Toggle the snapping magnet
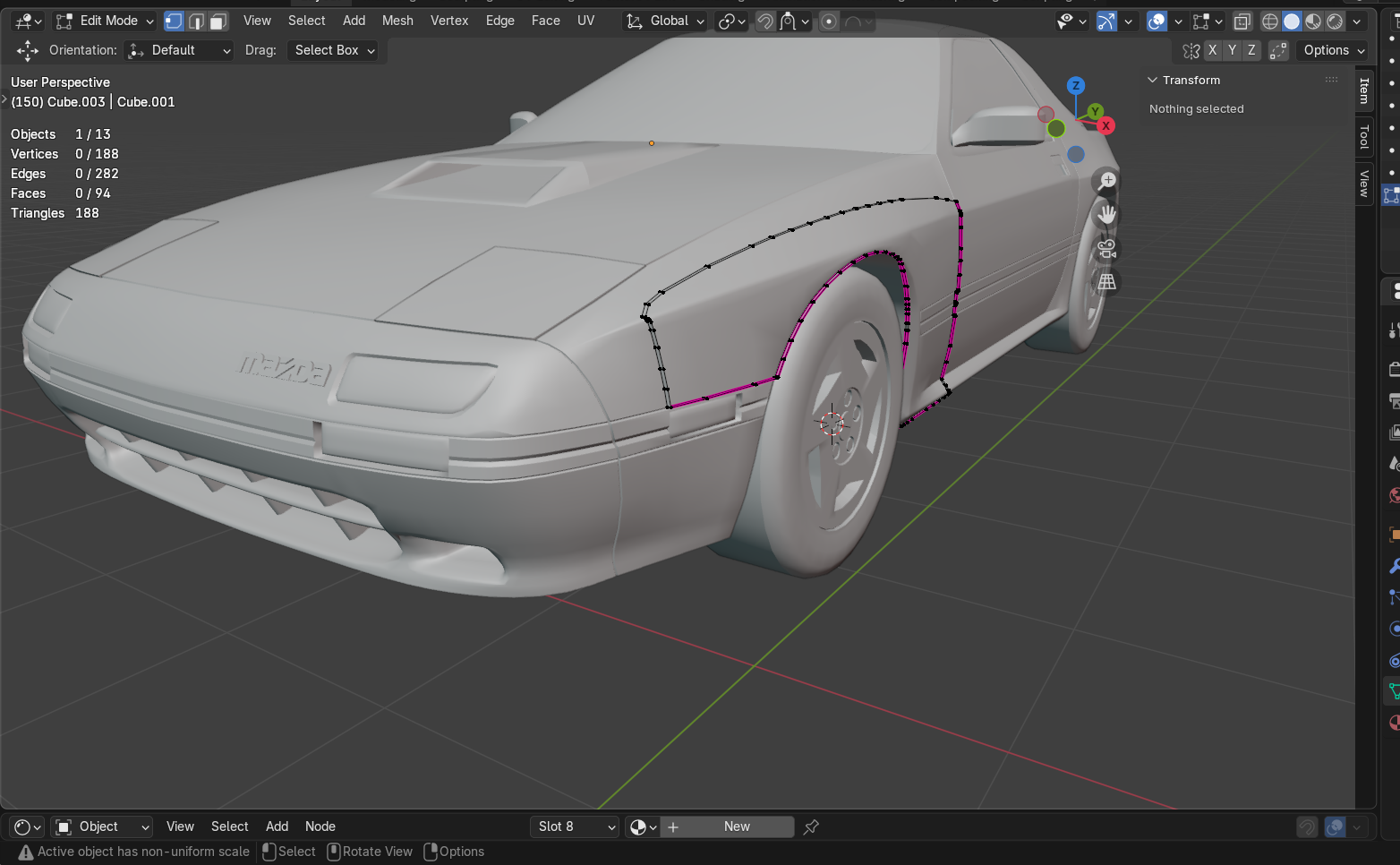This screenshot has height=865, width=1400. coord(765,21)
